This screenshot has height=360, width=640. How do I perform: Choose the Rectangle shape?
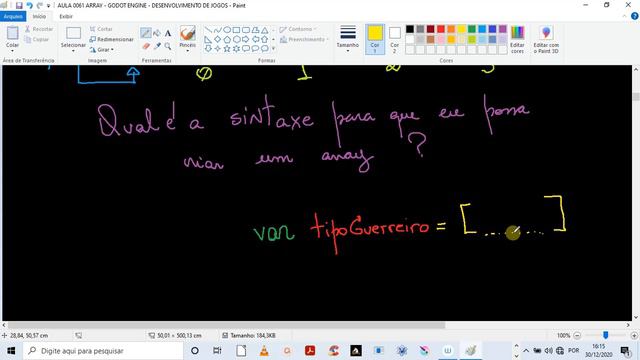click(x=236, y=30)
